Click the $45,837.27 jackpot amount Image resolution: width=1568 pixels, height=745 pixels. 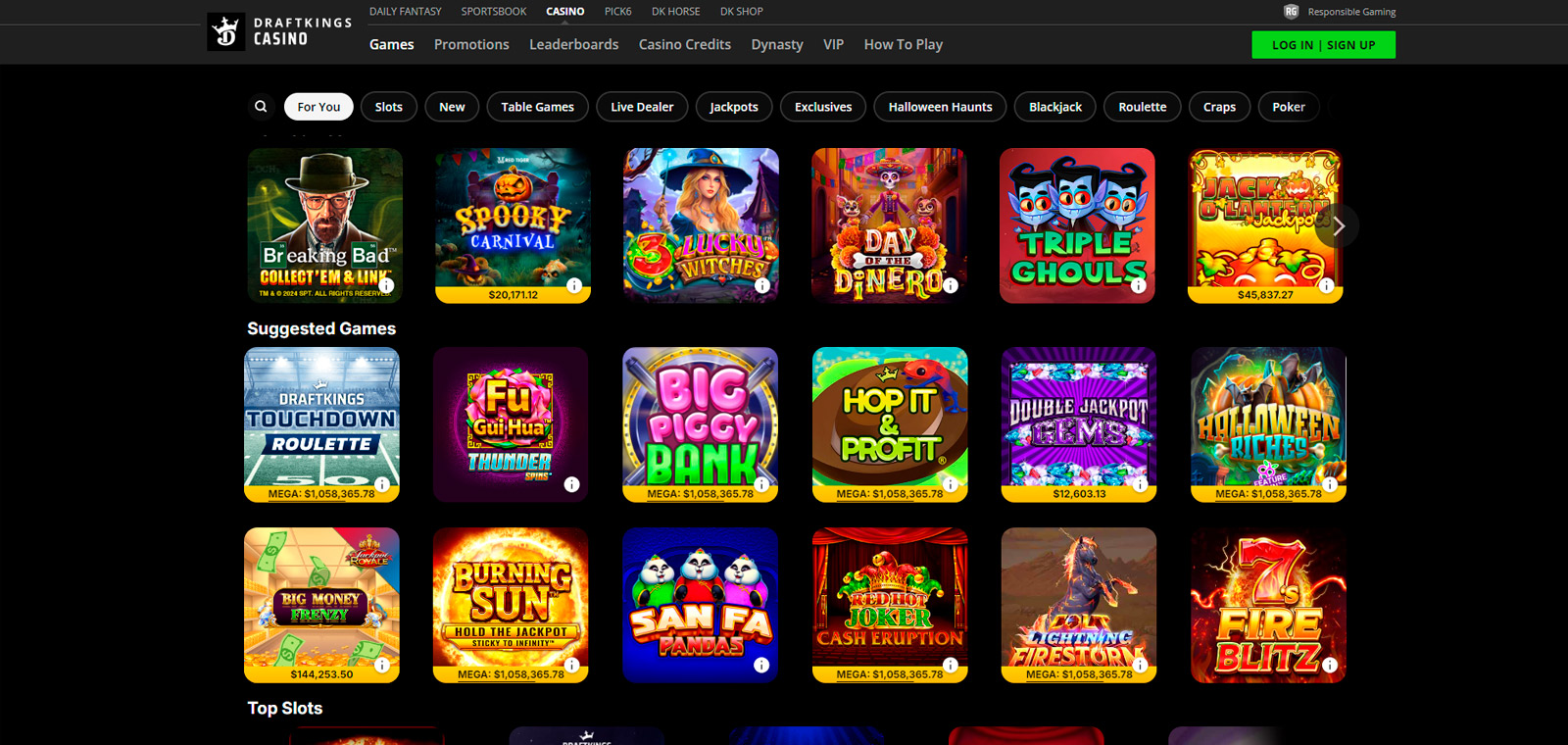[1265, 295]
